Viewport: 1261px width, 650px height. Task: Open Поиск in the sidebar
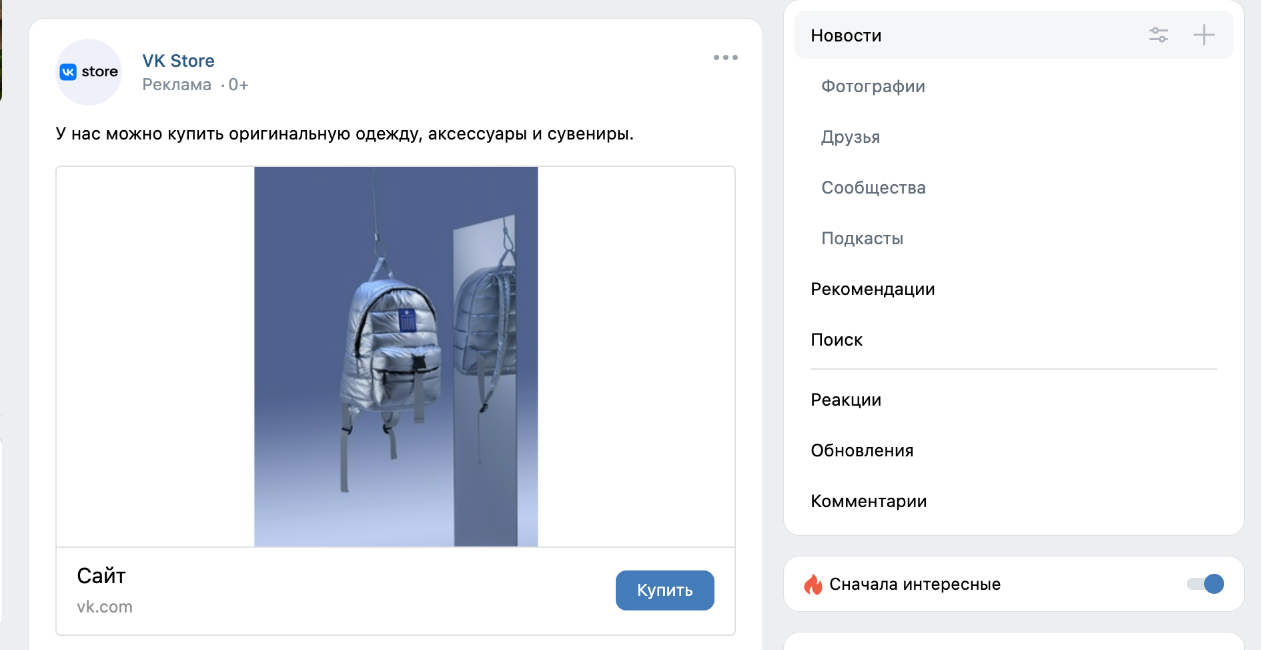click(x=837, y=339)
